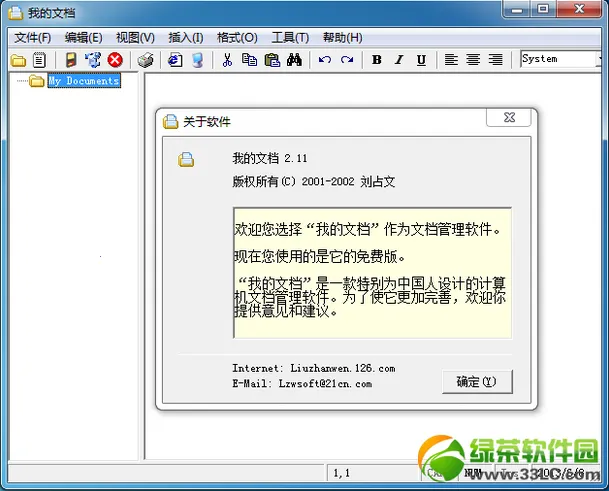This screenshot has width=609, height=491.
Task: Click the paste clipboard icon
Action: coord(271,60)
